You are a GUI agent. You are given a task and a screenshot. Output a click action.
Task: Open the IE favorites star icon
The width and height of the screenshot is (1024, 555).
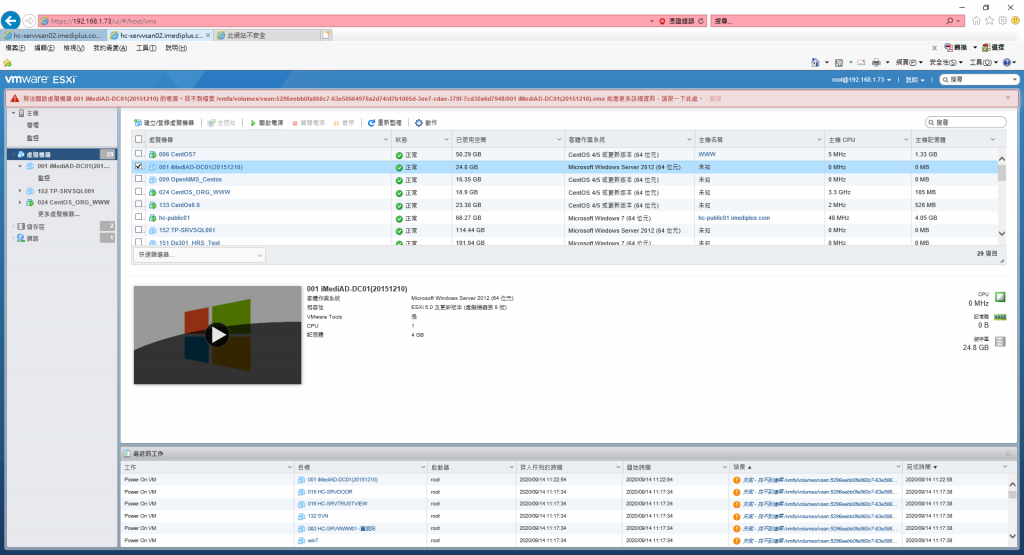[x=989, y=21]
